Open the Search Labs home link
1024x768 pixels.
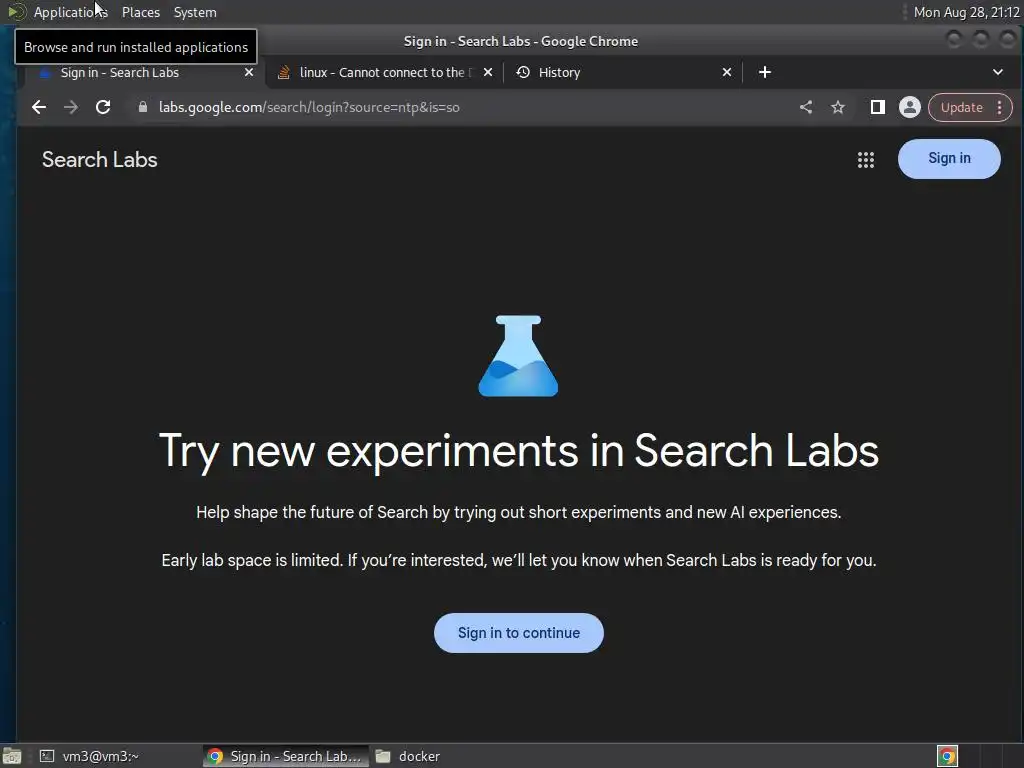coord(99,159)
